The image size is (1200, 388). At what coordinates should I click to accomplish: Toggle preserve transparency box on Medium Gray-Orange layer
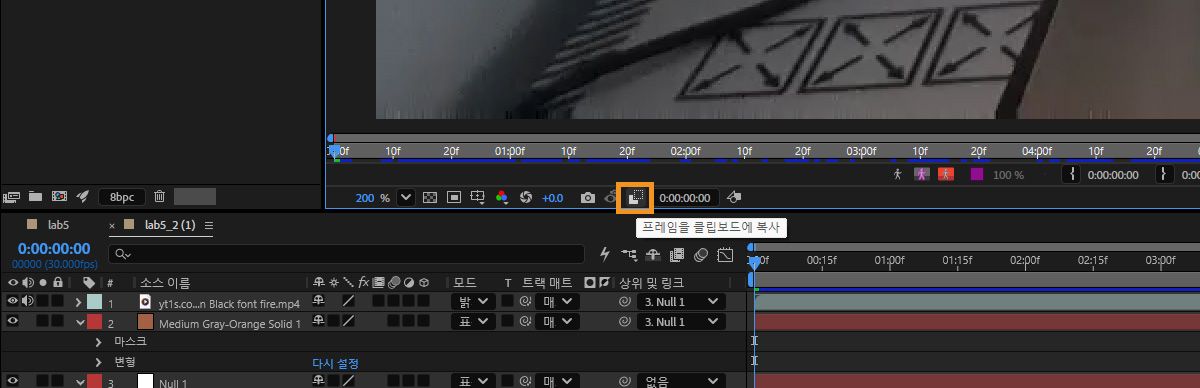click(x=507, y=321)
